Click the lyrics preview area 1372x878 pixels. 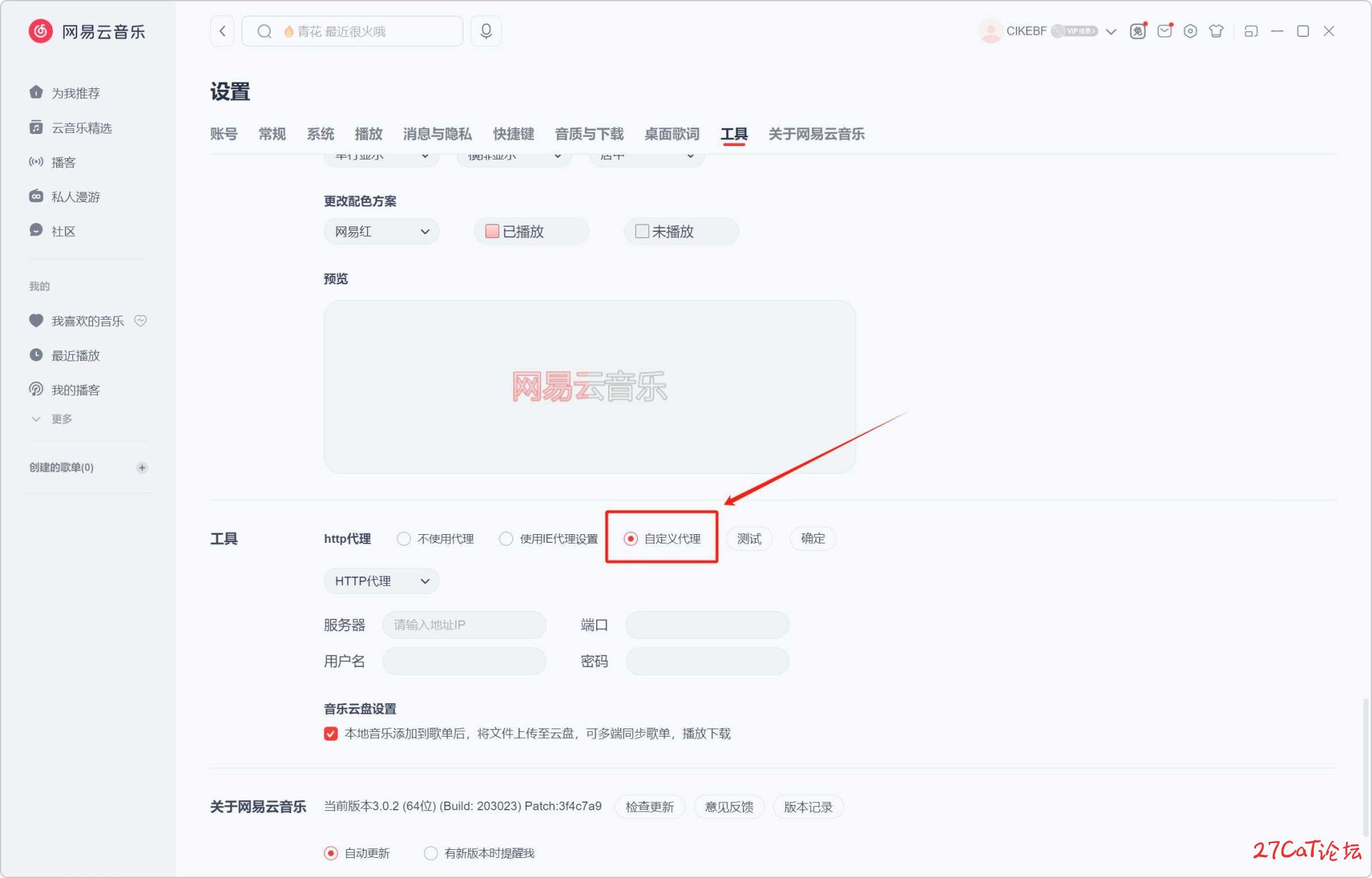point(590,387)
